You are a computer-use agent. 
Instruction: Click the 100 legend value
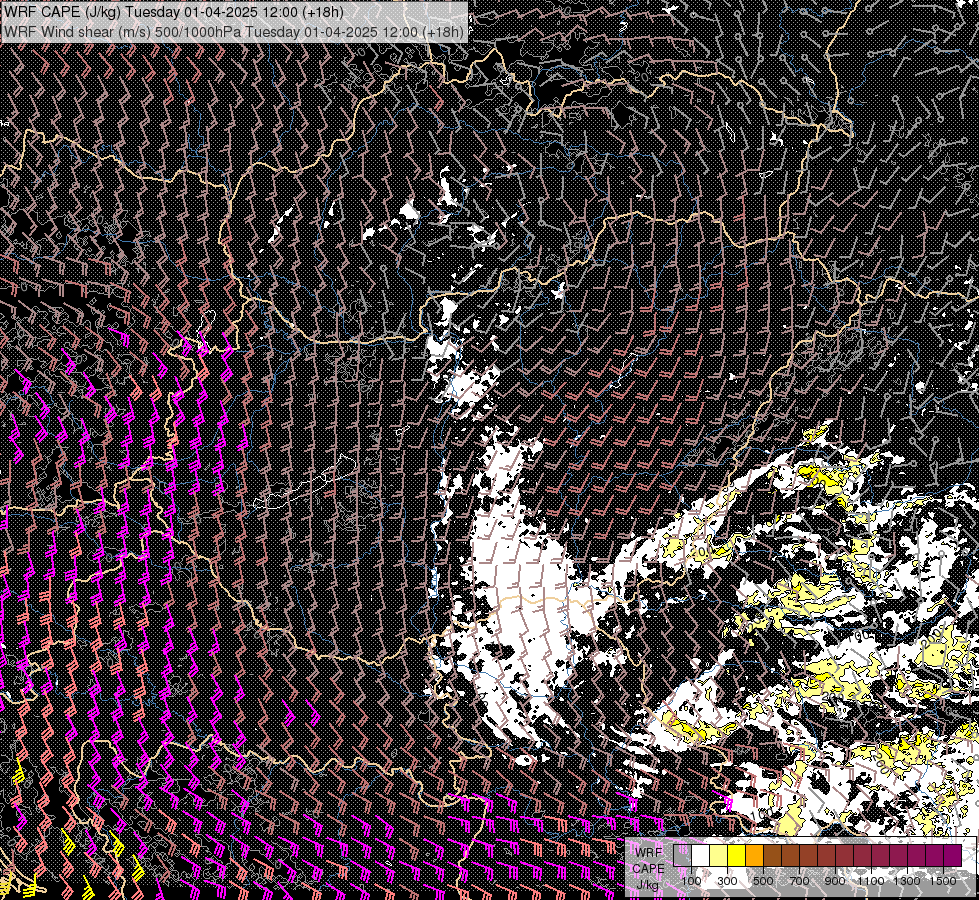(x=691, y=881)
